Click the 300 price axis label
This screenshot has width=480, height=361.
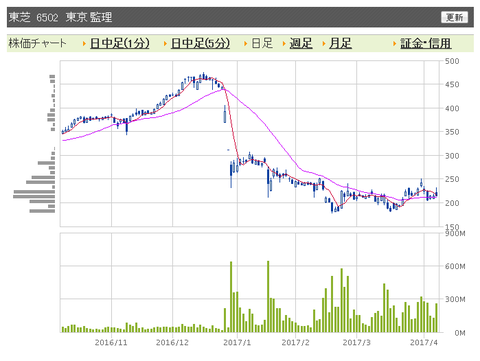tap(452, 156)
